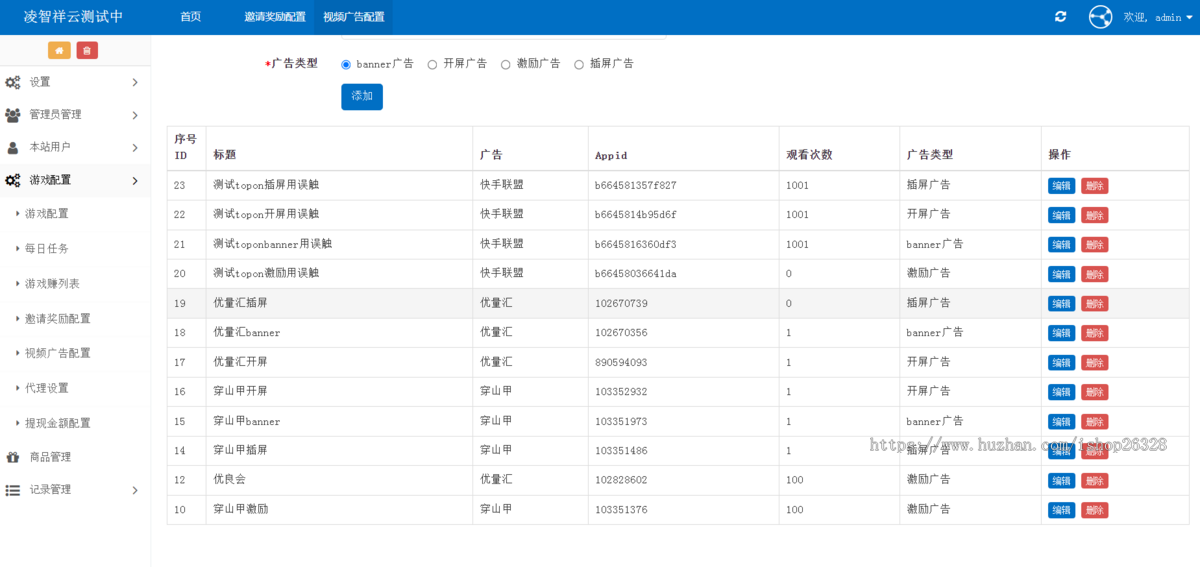Edit row 16 穿山甲开屏
1200x567 pixels.
point(1061,392)
